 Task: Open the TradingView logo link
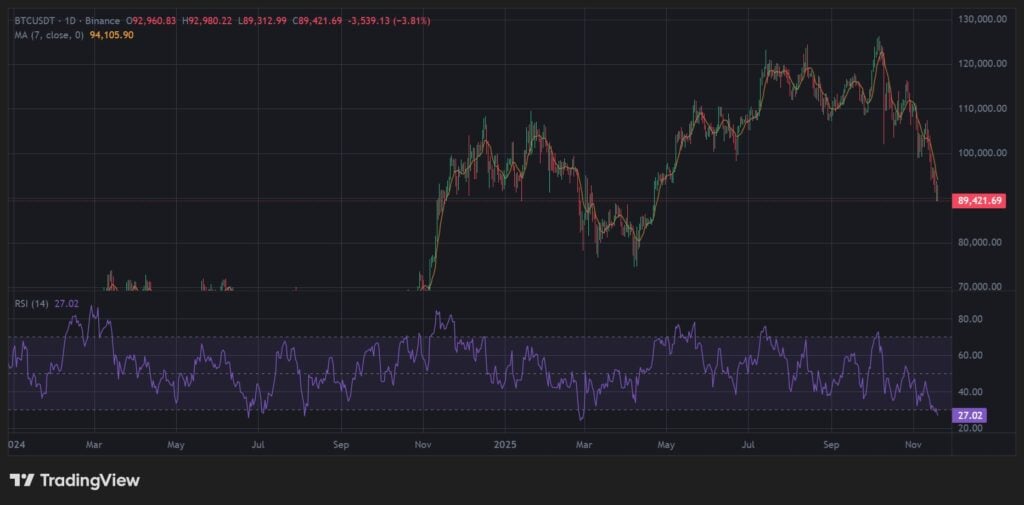[74, 480]
